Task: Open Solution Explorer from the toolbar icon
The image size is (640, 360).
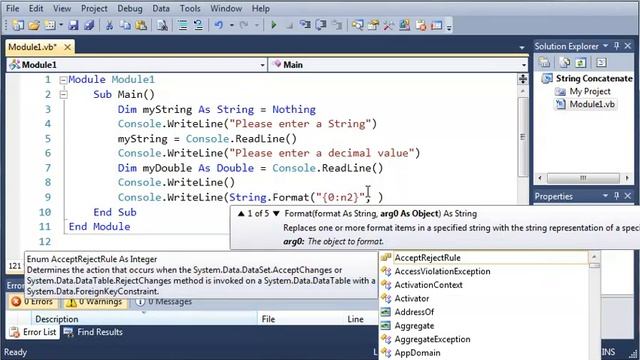Action: 358,25
